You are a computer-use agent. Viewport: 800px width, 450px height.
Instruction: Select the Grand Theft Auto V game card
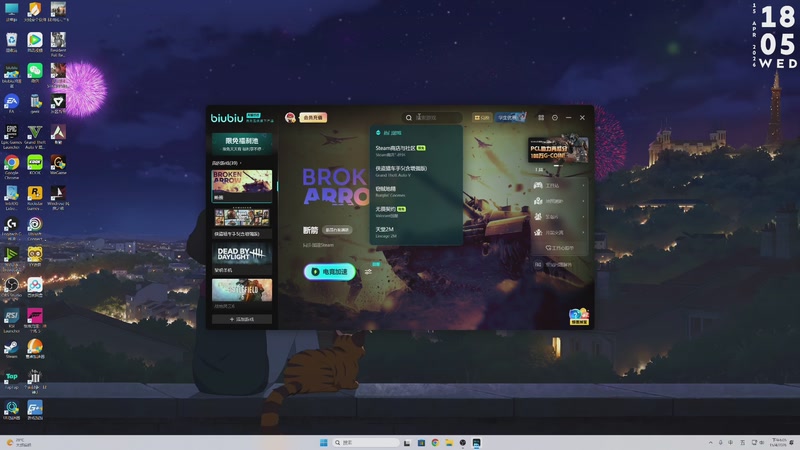point(242,222)
